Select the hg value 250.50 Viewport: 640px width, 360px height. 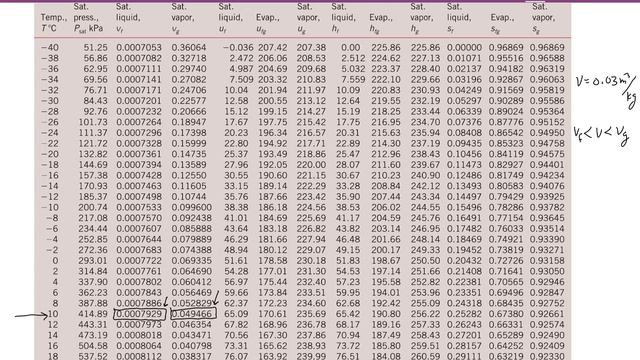tap(425, 260)
